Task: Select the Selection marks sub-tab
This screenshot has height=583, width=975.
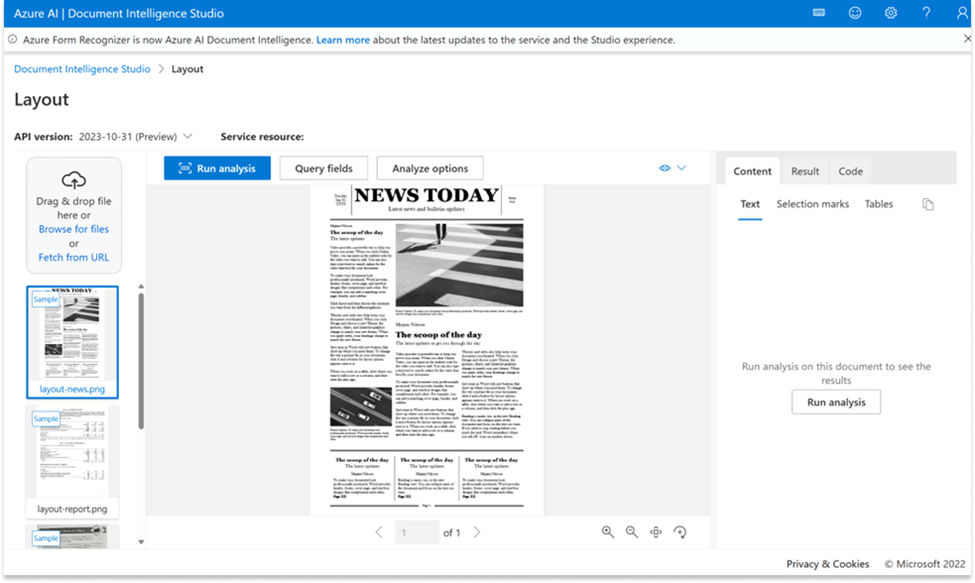Action: (x=812, y=204)
